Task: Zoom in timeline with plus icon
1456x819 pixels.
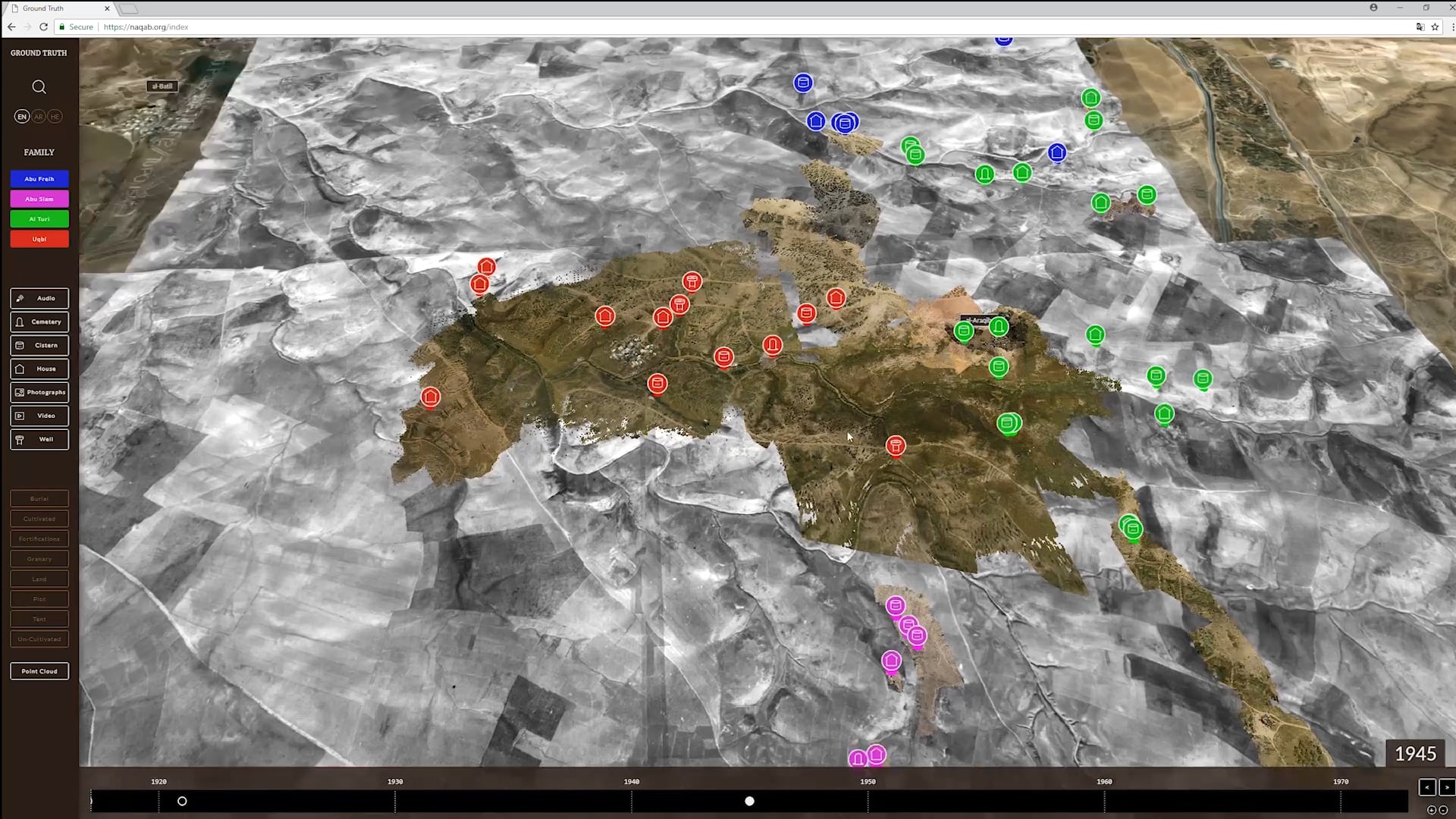Action: [x=1432, y=810]
